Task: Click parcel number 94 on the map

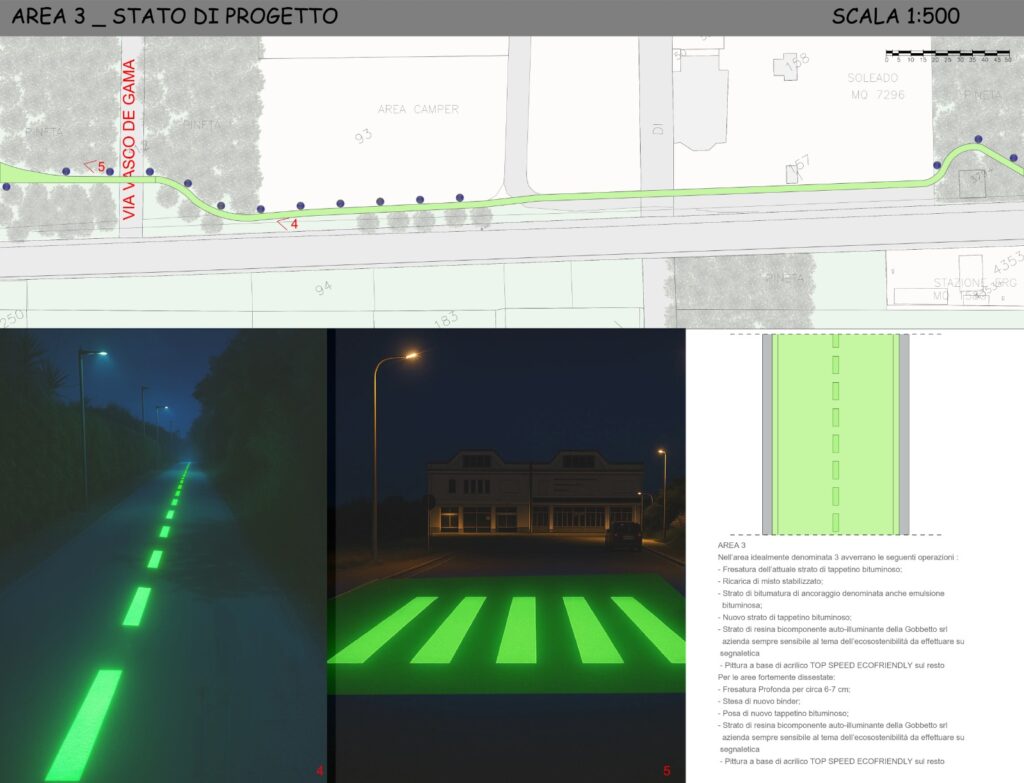Action: click(x=323, y=288)
